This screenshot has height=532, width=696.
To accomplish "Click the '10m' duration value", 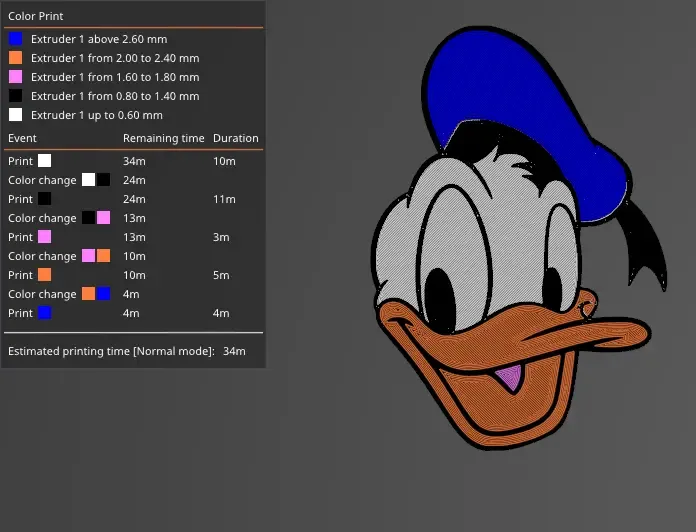I will [224, 161].
